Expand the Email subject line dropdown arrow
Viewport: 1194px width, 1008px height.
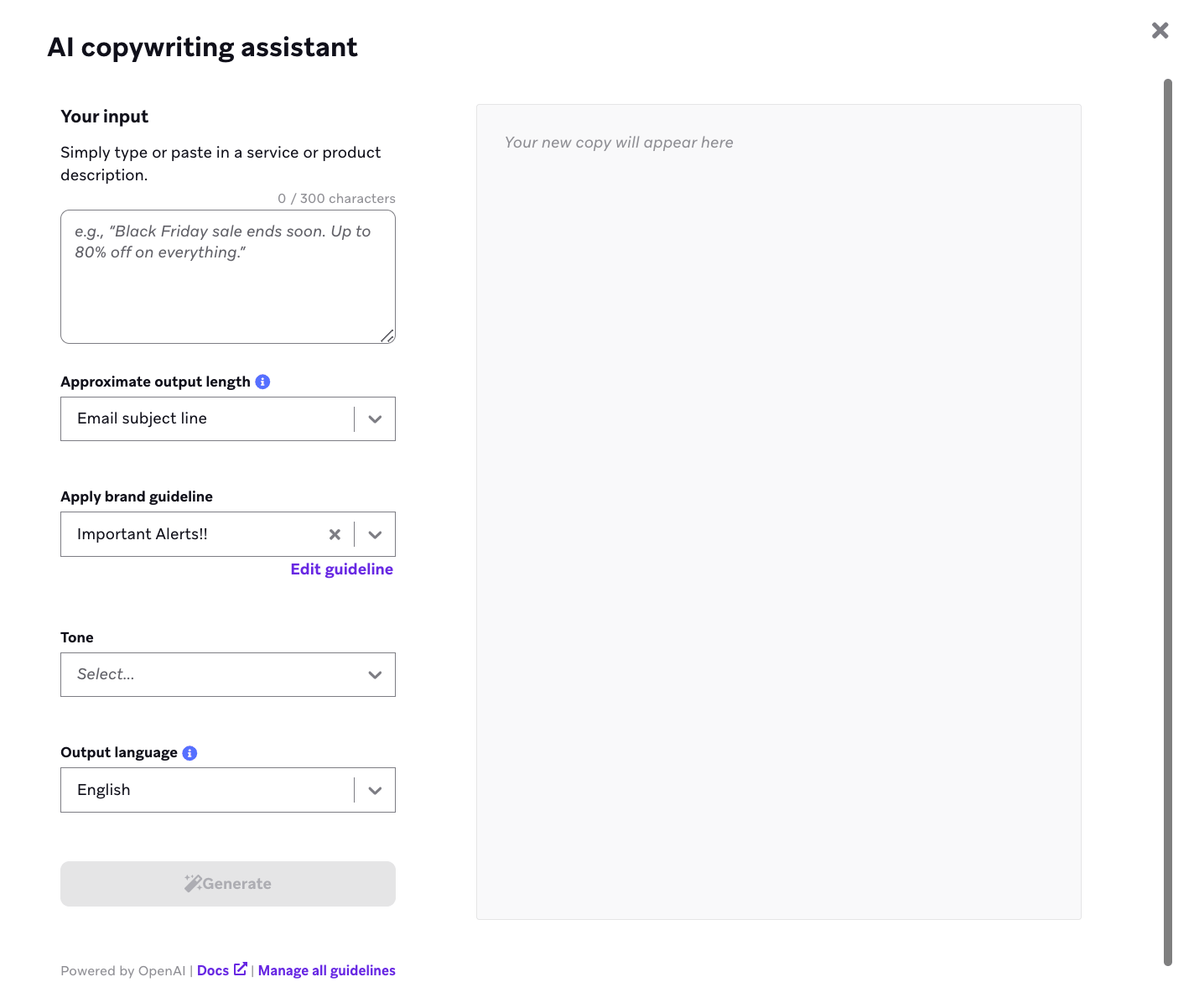(375, 419)
